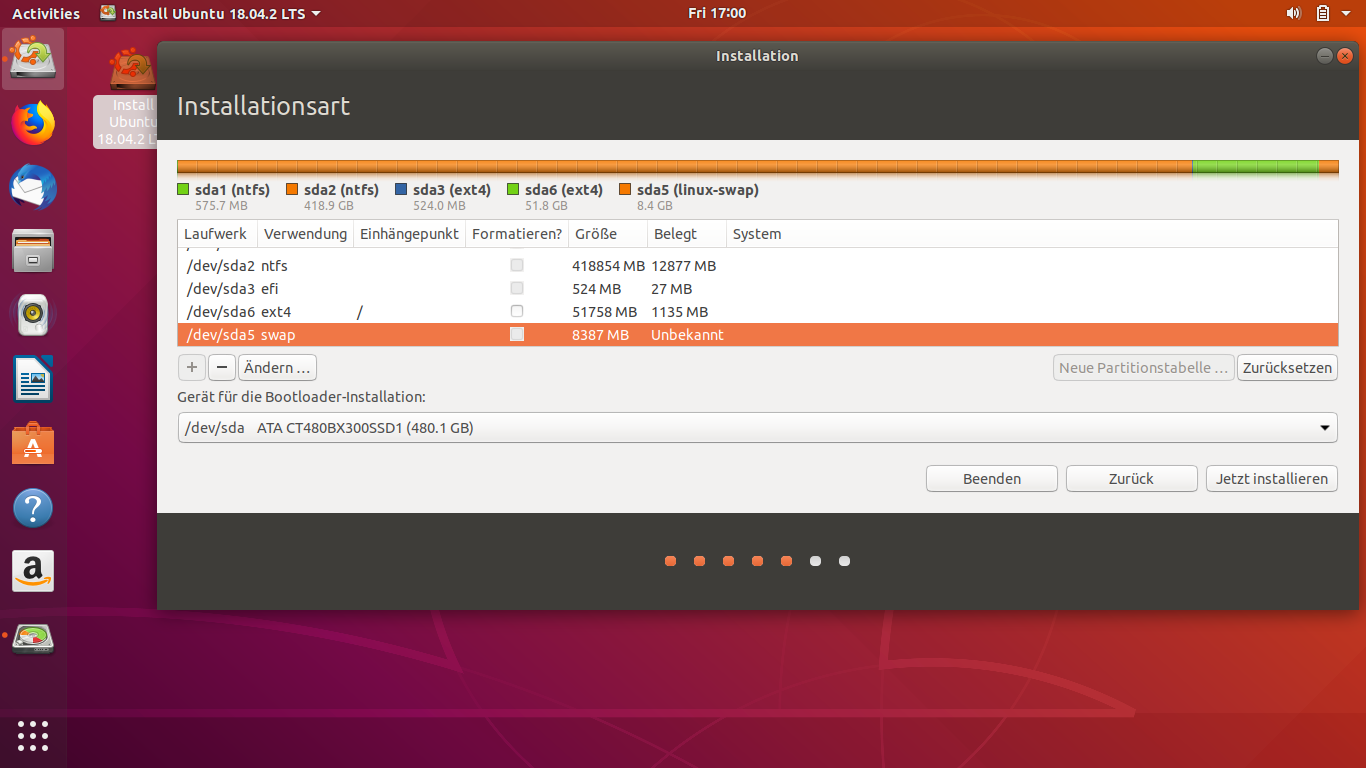
Task: Remove selected partition with minus button
Action: point(222,368)
